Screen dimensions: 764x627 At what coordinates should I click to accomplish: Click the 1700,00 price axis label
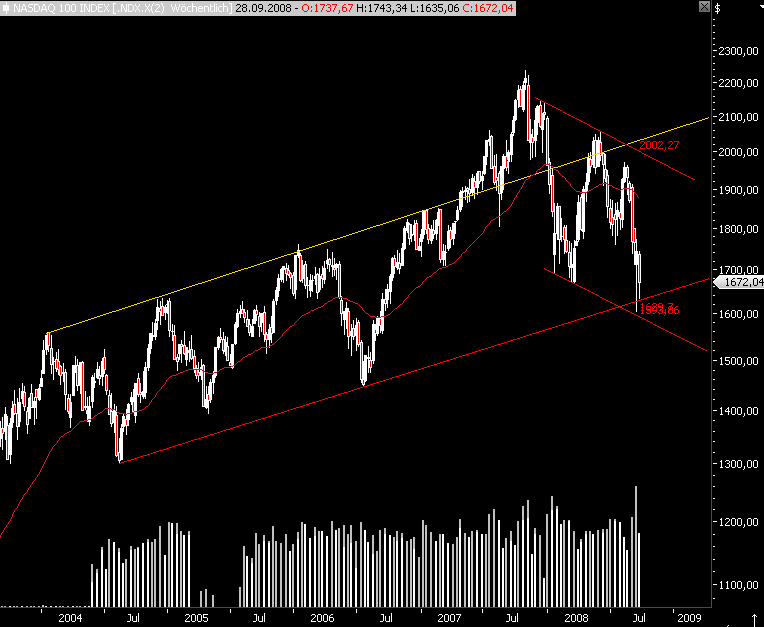(739, 269)
